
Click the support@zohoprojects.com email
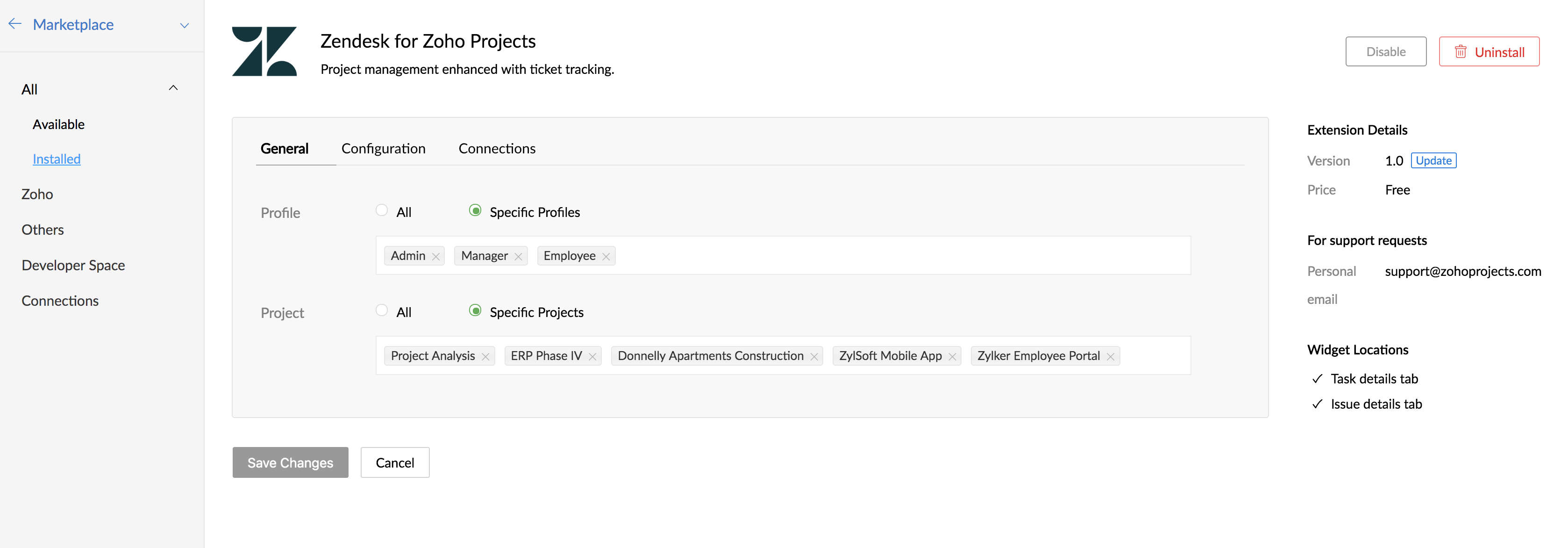click(1463, 272)
